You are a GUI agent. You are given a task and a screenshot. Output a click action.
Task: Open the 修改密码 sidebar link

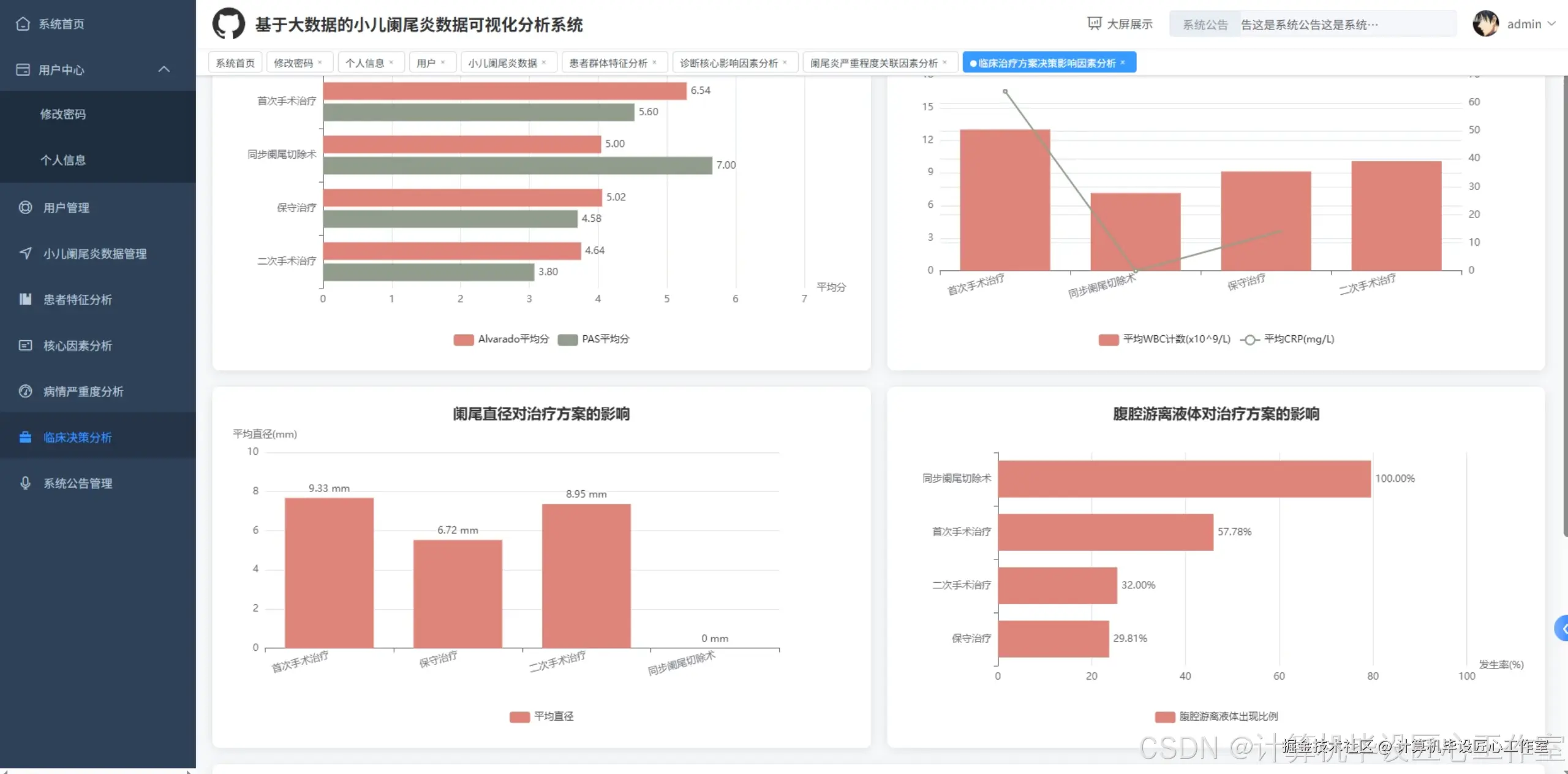(62, 114)
